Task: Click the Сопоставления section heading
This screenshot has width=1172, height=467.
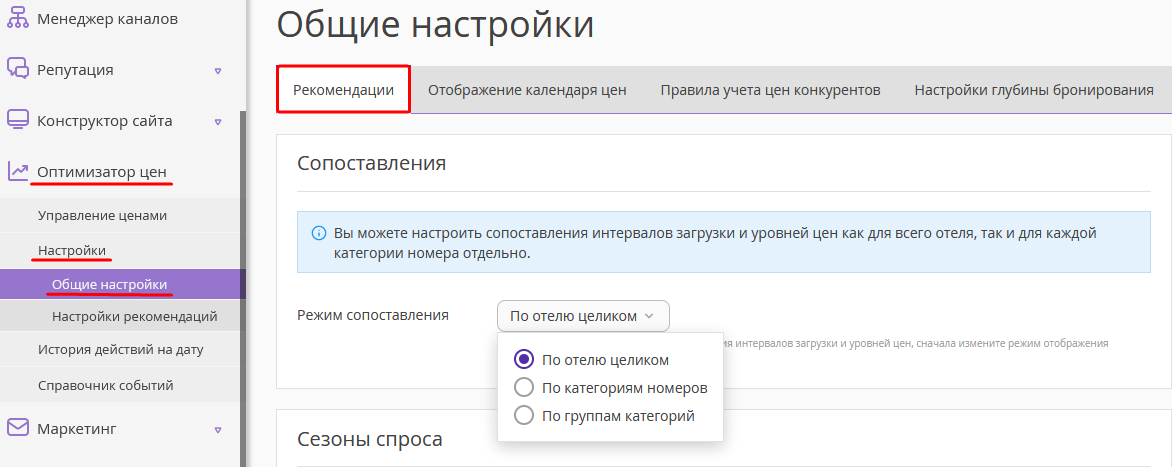Action: 371,163
